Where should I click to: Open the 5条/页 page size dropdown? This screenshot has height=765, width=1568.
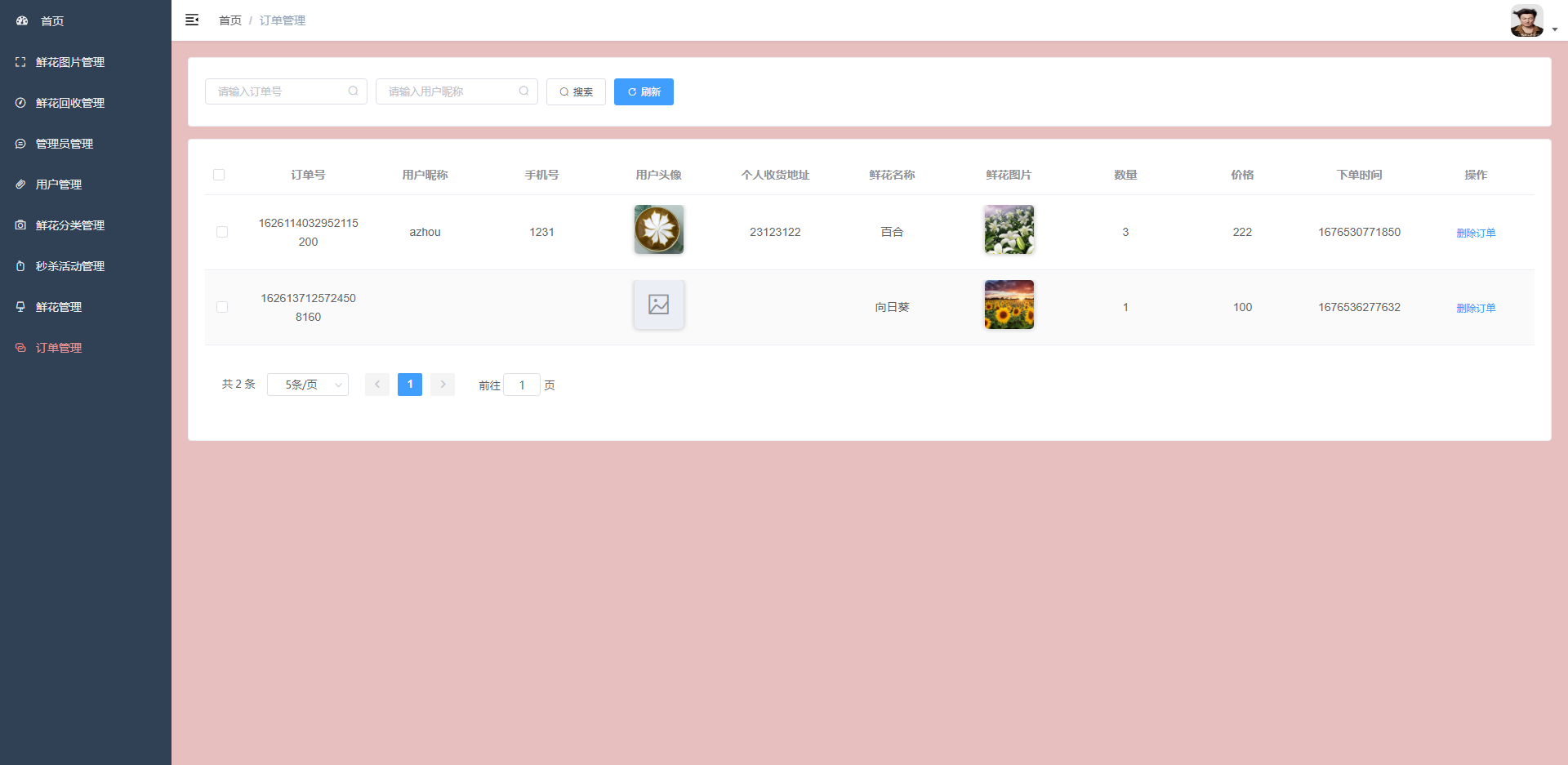[308, 384]
